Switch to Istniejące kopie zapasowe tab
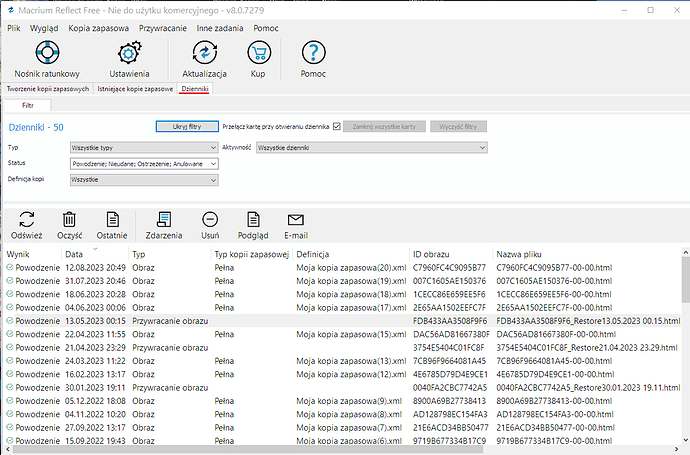 tap(135, 89)
